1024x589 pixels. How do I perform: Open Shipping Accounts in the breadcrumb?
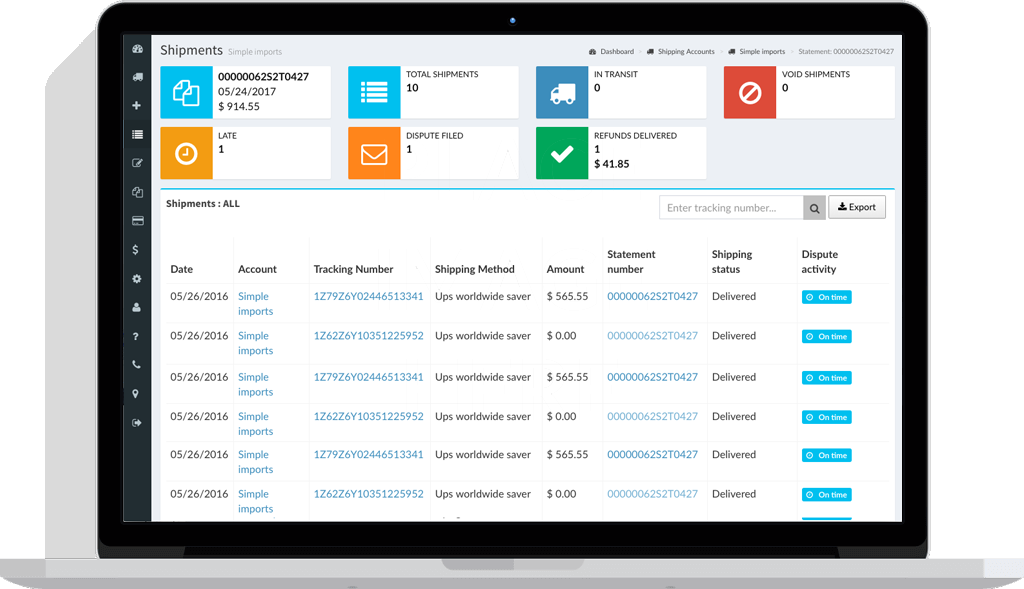(685, 51)
